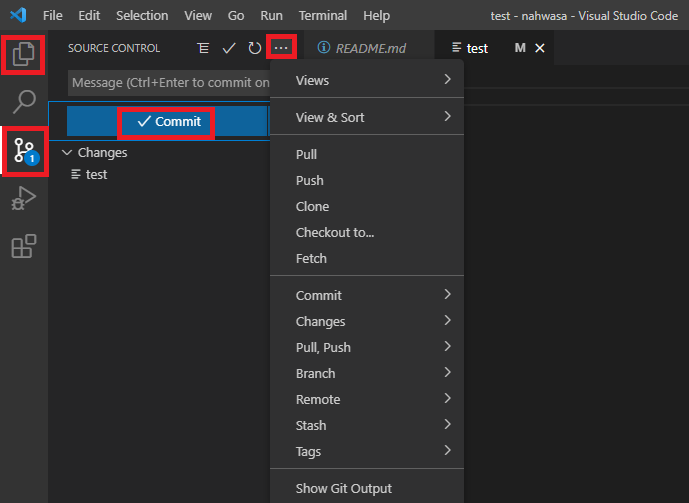
Task: Expand the View & Sort submenu
Action: tap(367, 117)
